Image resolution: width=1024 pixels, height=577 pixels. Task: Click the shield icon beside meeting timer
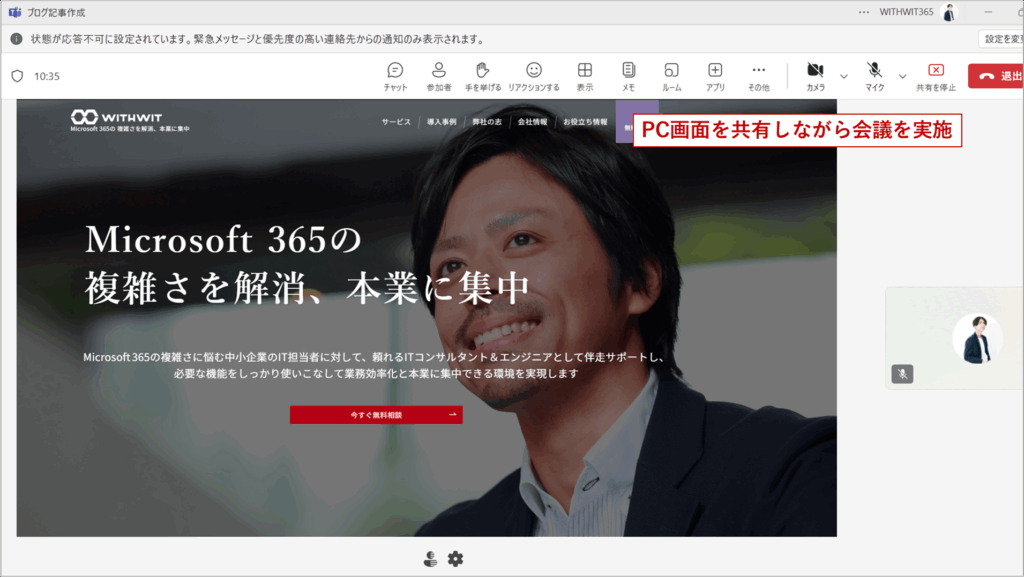tap(18, 76)
